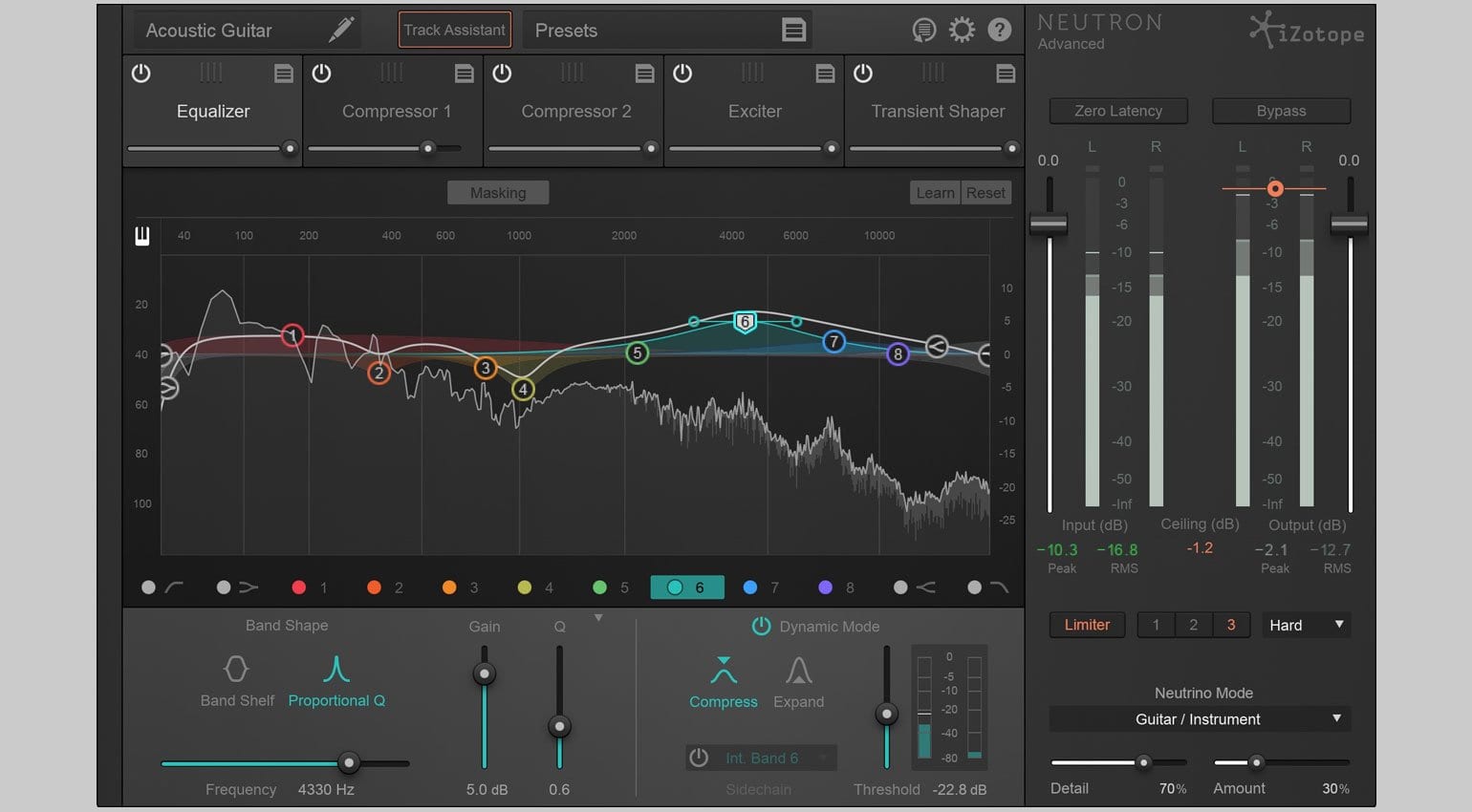1472x812 pixels.
Task: Select band 8 in the band row
Action: [837, 588]
